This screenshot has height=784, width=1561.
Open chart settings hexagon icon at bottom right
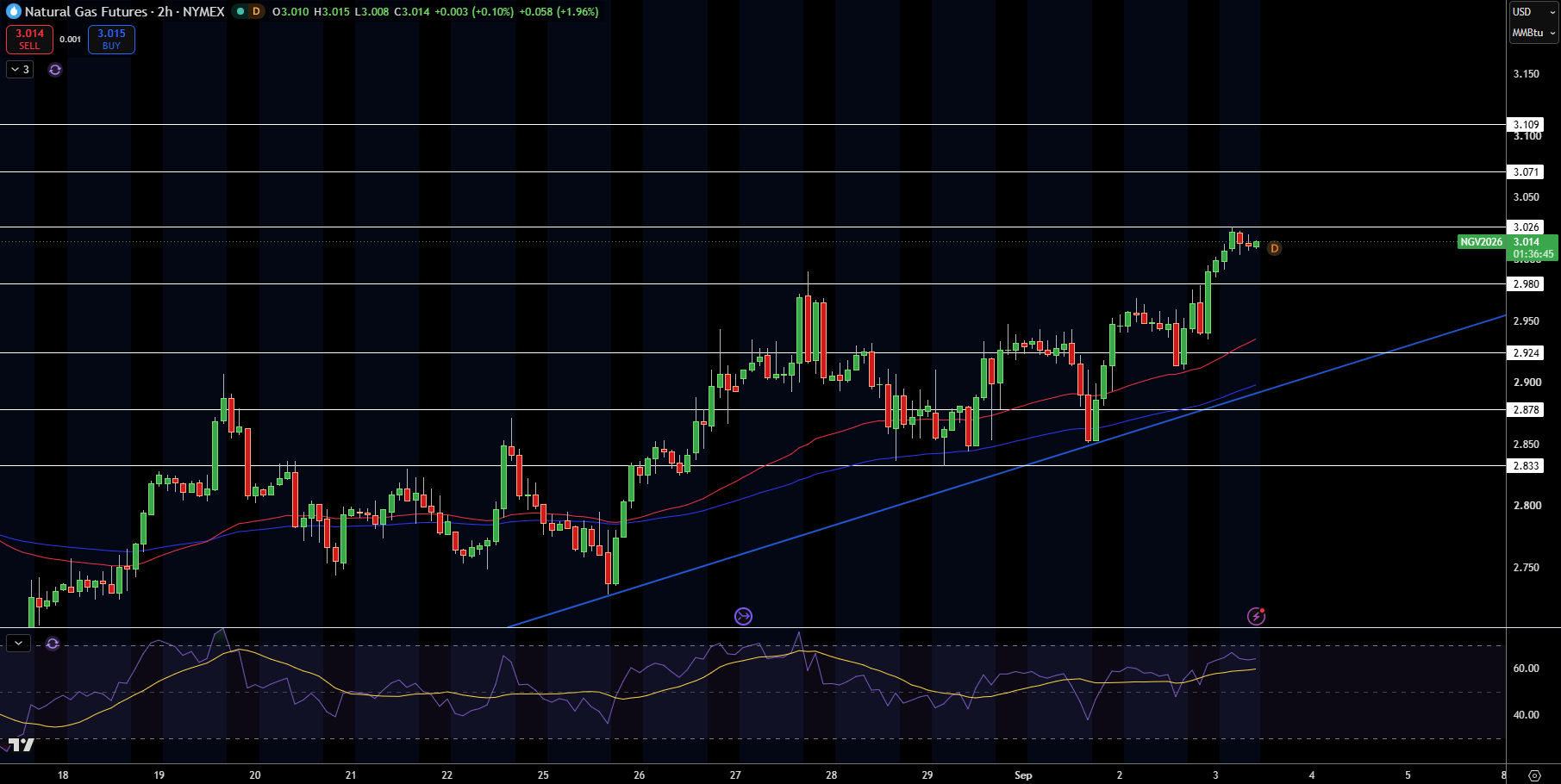(x=1534, y=775)
